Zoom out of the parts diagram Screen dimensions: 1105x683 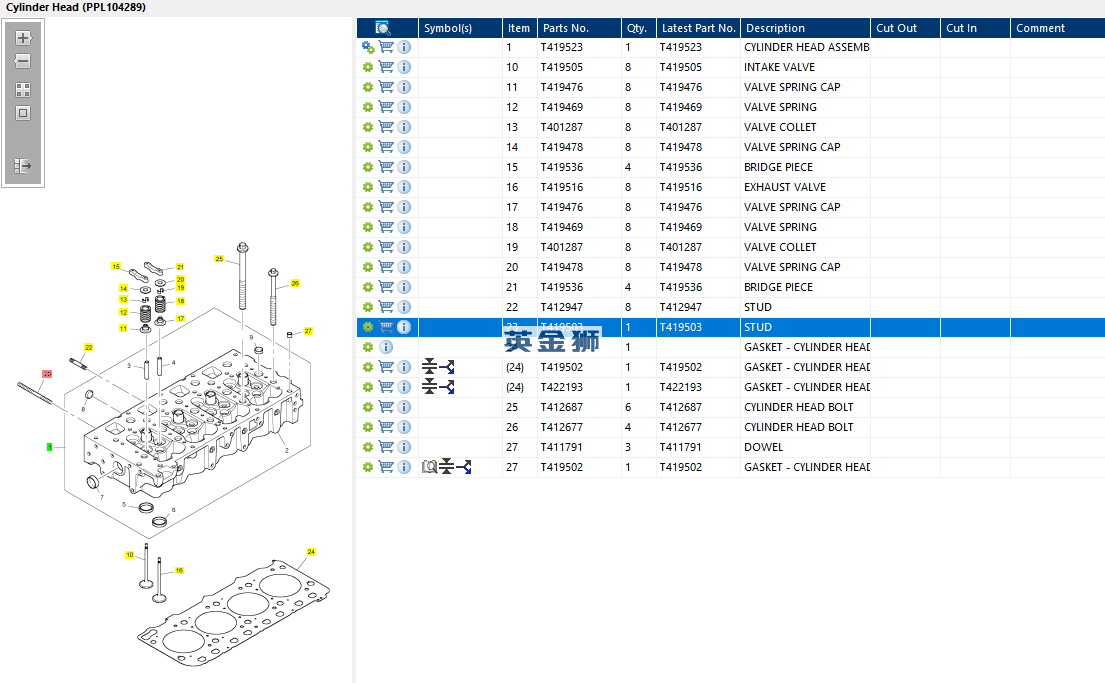23,62
